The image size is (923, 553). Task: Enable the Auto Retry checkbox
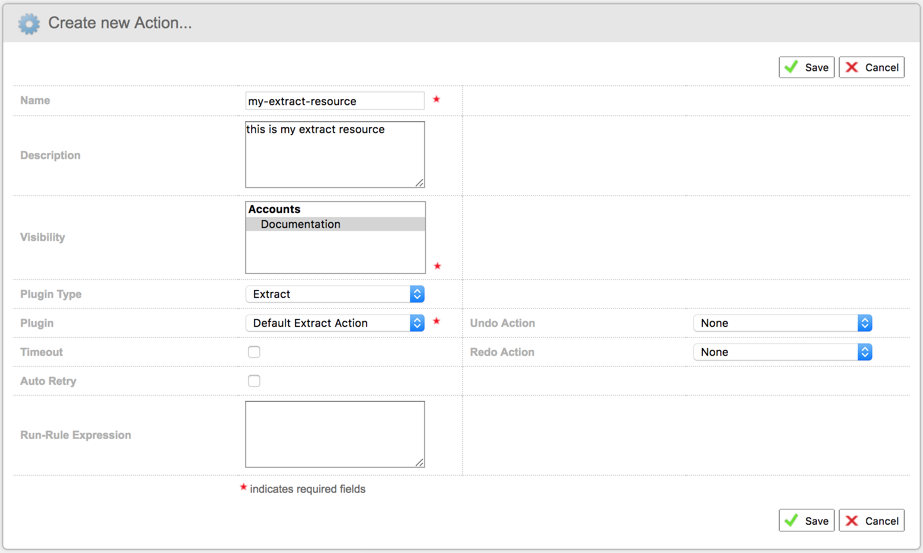coord(254,381)
